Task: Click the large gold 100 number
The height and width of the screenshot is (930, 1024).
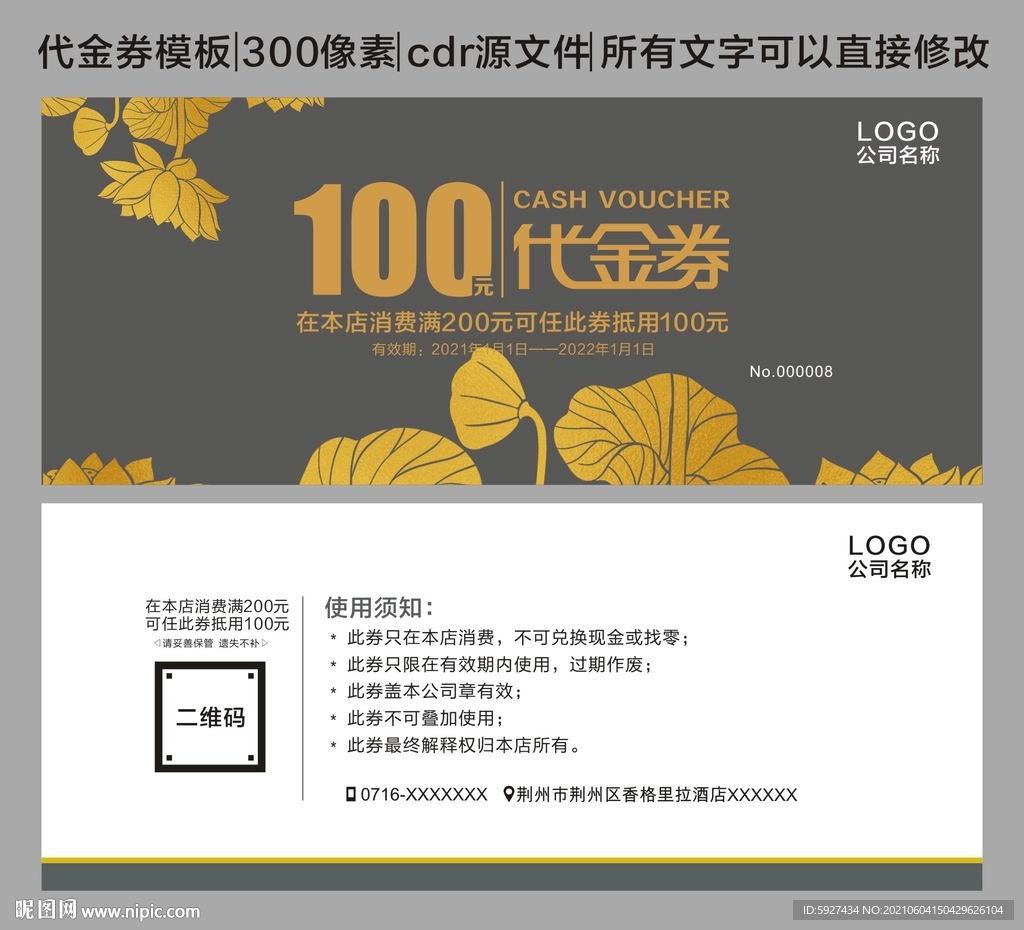Action: point(392,238)
